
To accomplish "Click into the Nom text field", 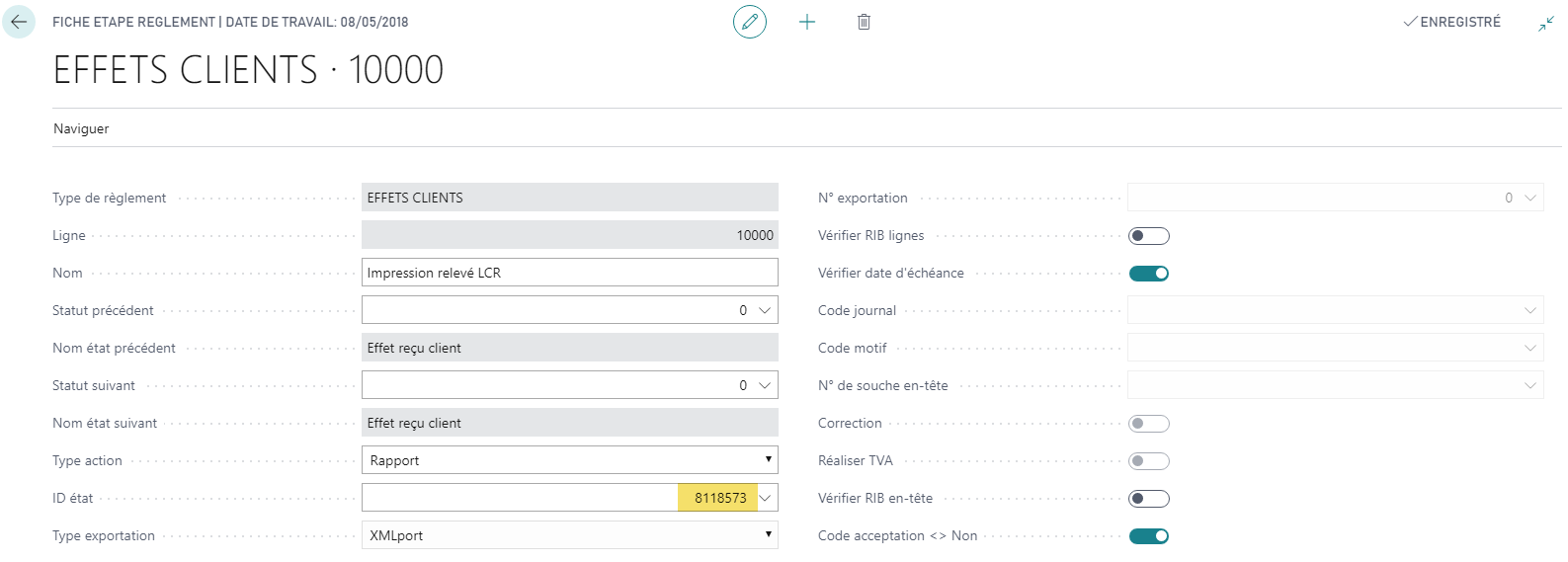I will coord(569,273).
